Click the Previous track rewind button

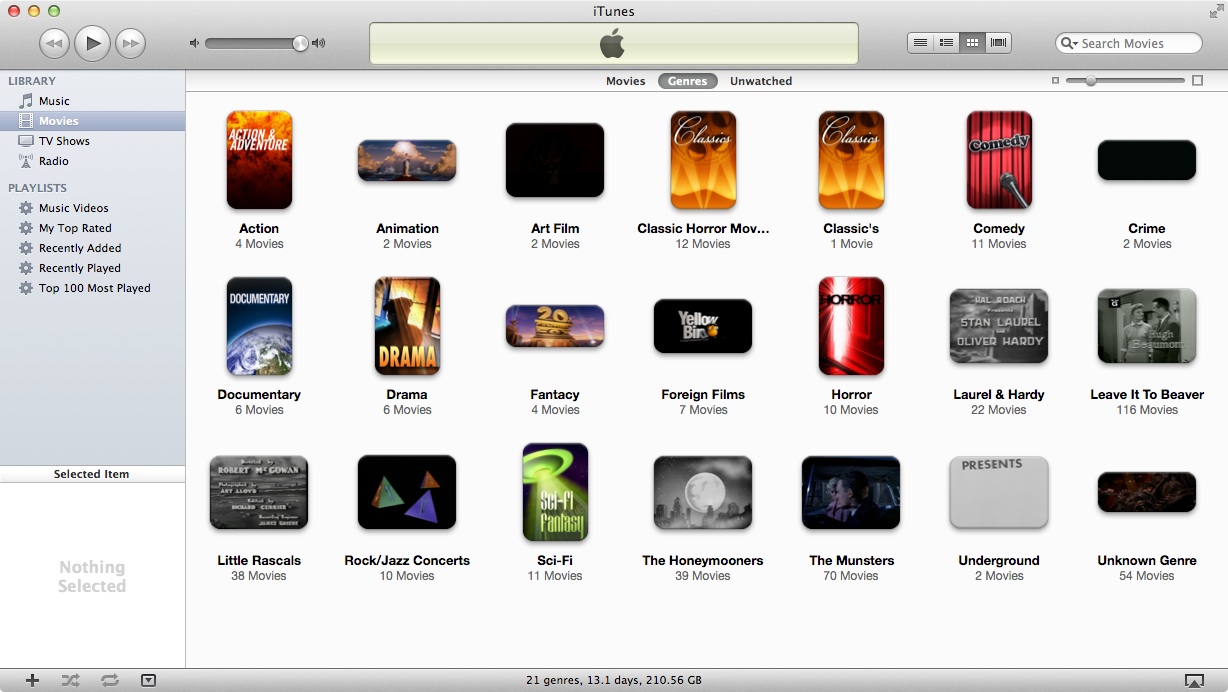point(54,43)
